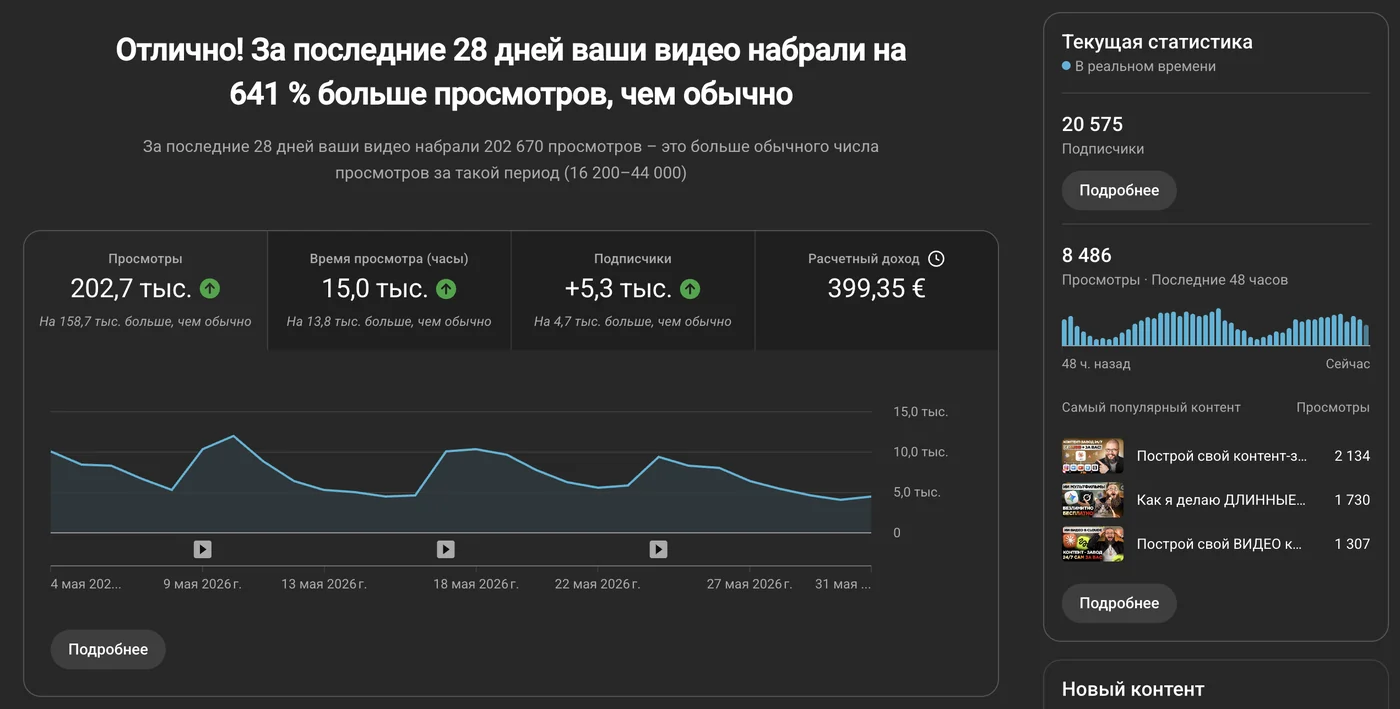Open video title Как я делаю ДЛИННЫЕ...
This screenshot has height=709, width=1400.
tap(1222, 500)
